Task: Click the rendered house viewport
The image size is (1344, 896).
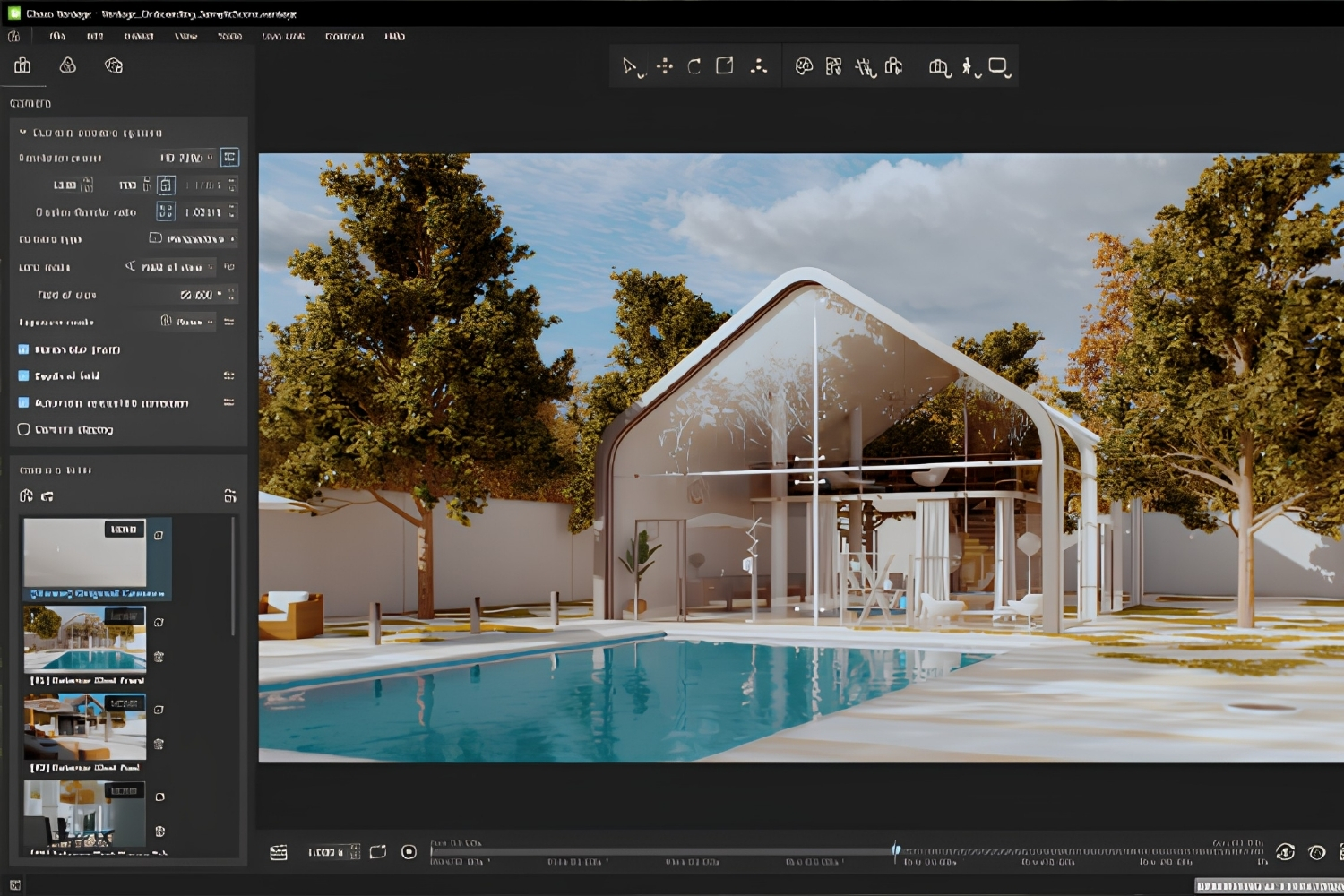Action: (x=801, y=458)
